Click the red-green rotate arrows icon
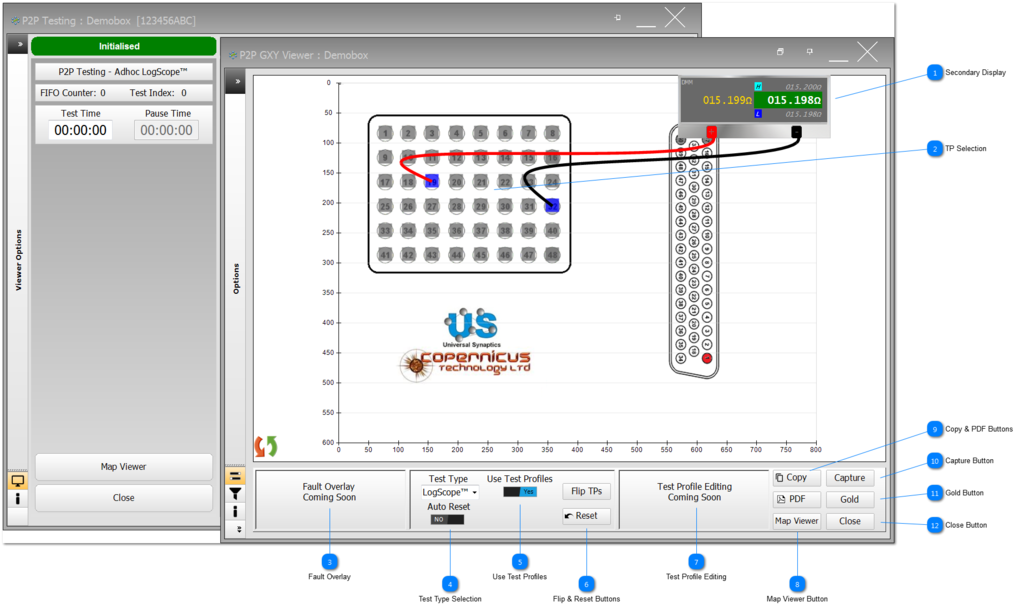This screenshot has height=612, width=1022. click(x=266, y=446)
